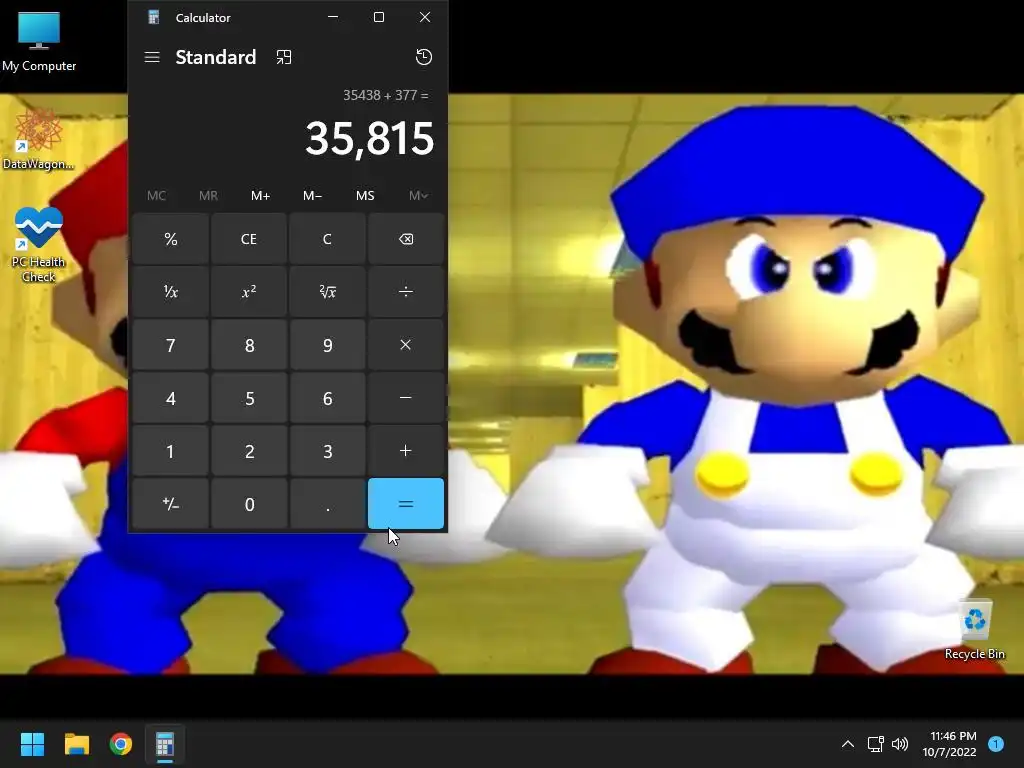Hit the equals button

[406, 504]
